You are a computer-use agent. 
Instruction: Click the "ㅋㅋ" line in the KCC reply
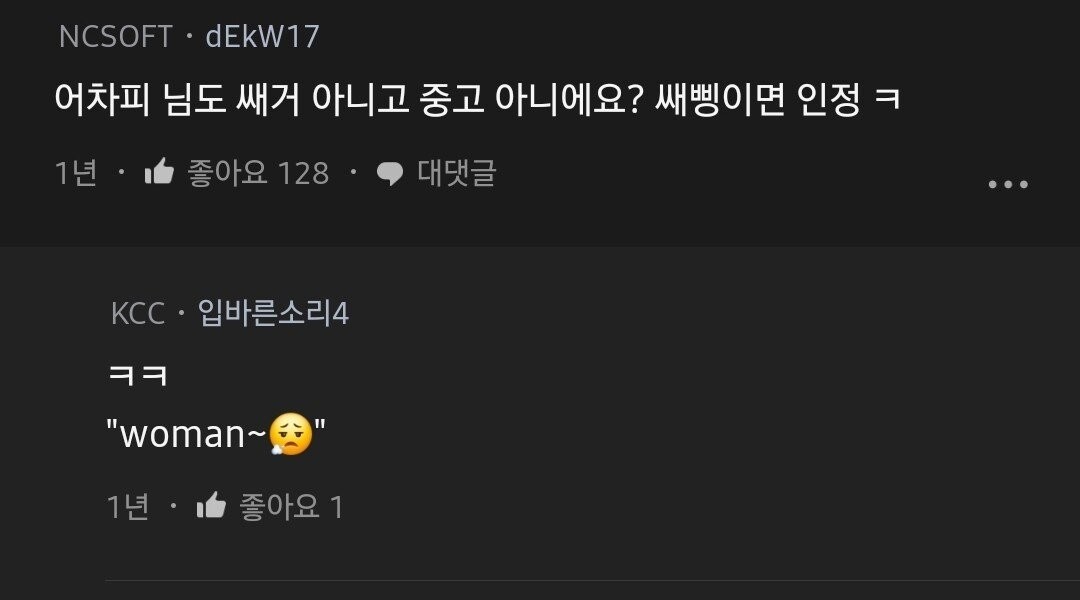[x=137, y=376]
